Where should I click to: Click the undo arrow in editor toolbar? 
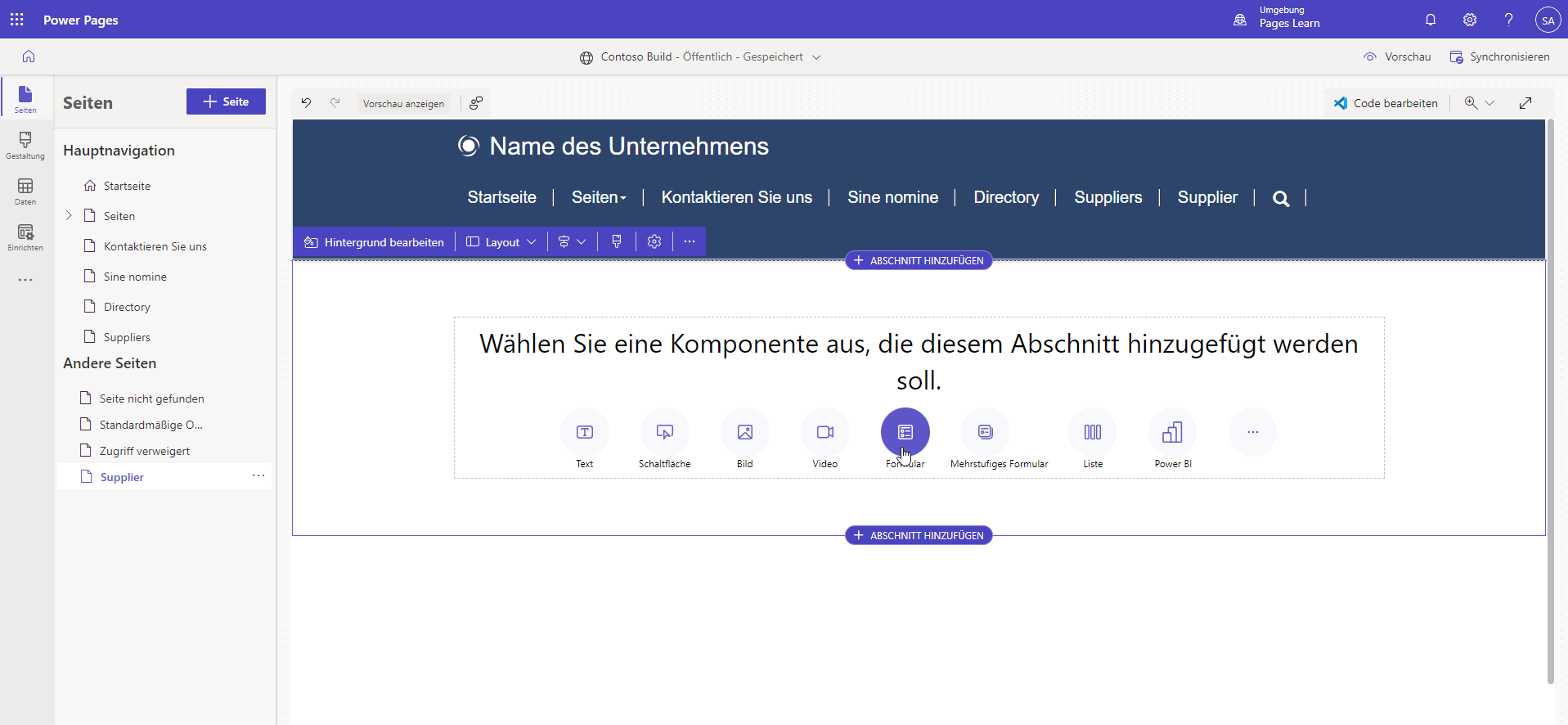pyautogui.click(x=306, y=103)
